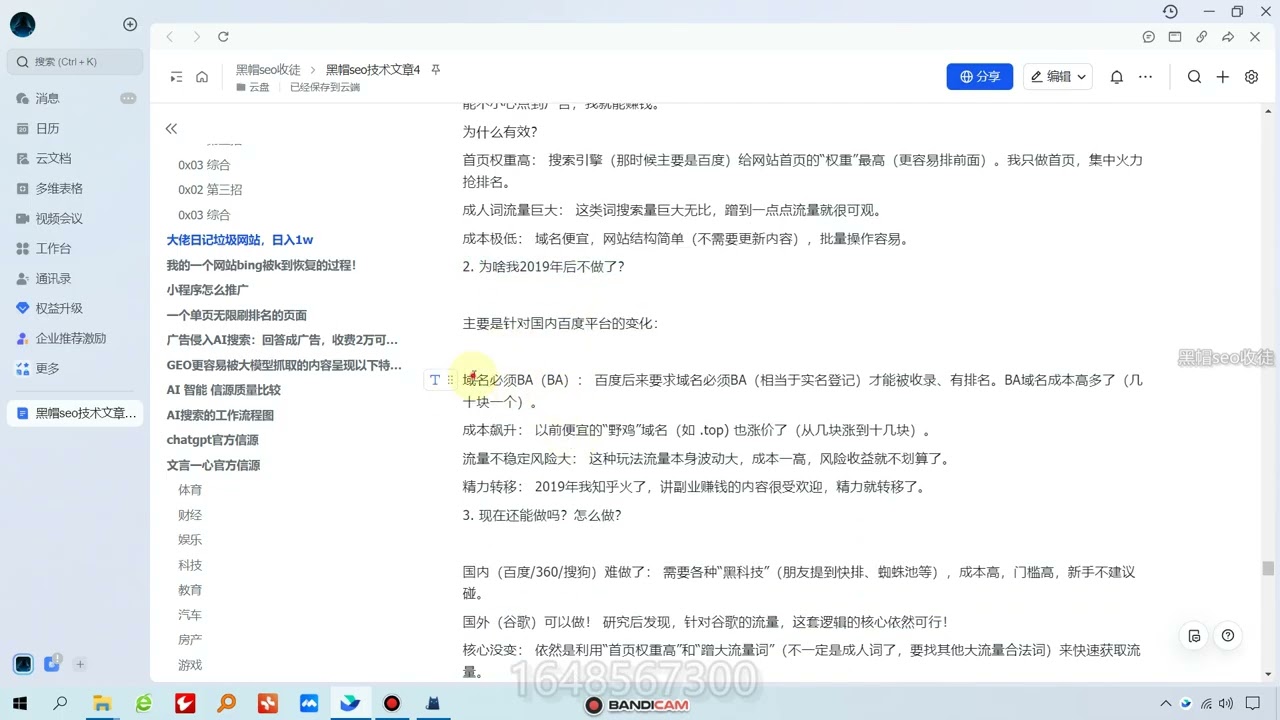Click the six-dot block drag handle icon
The width and height of the screenshot is (1280, 720).
click(x=451, y=380)
